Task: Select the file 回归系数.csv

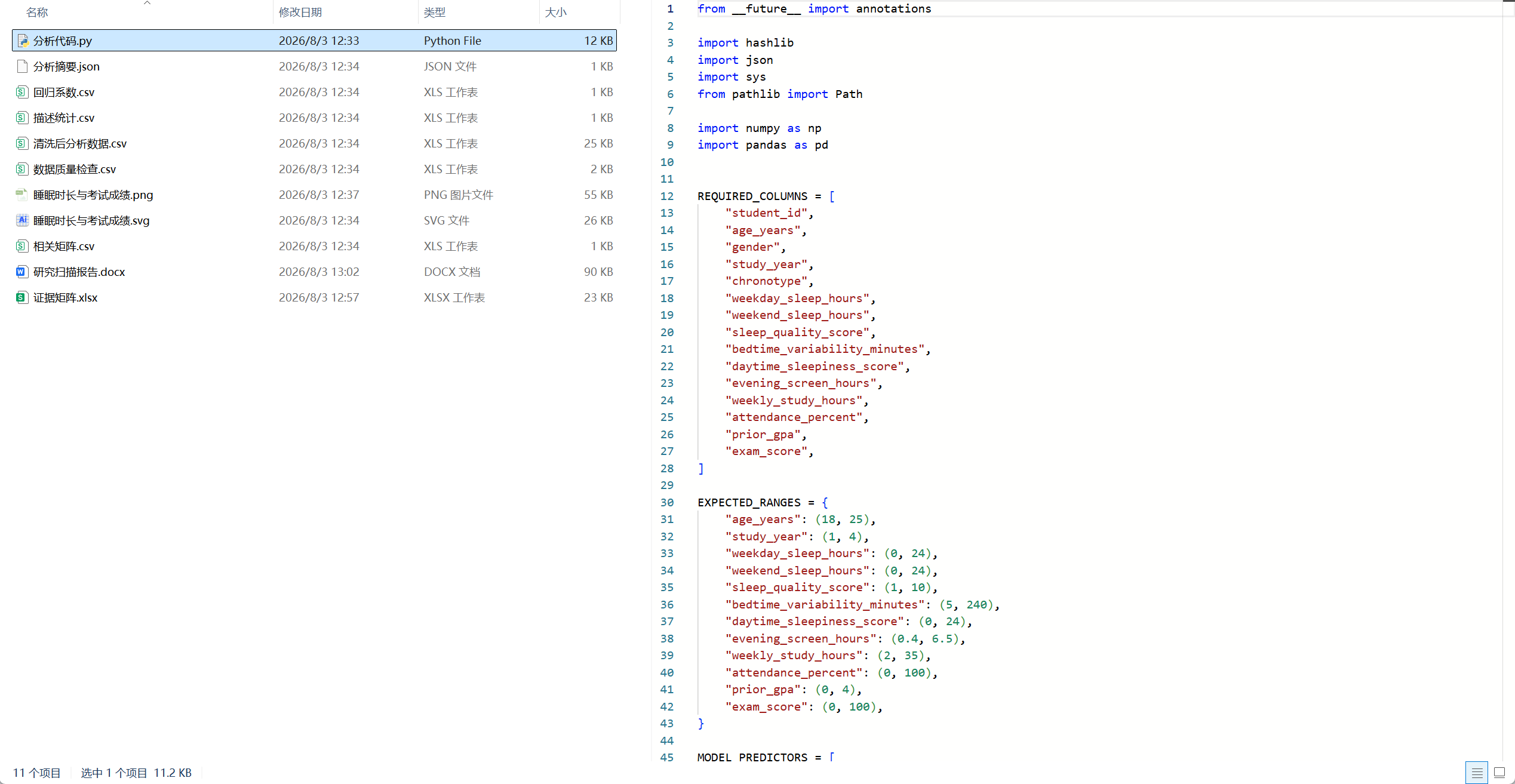Action: pos(314,92)
